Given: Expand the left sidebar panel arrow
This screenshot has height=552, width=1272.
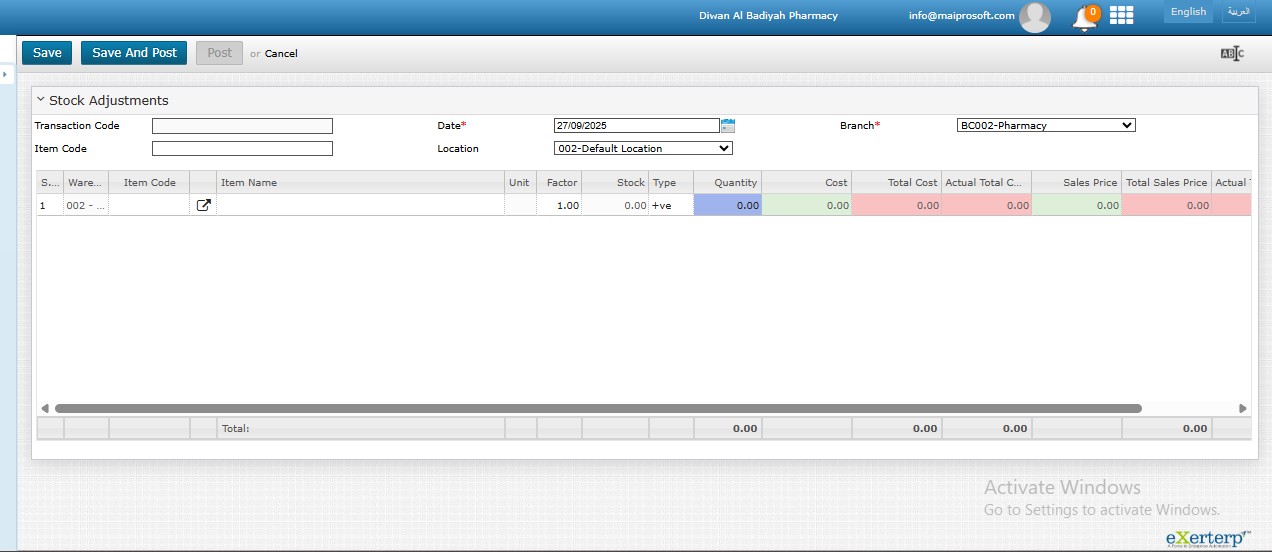Looking at the screenshot, I should coord(5,74).
